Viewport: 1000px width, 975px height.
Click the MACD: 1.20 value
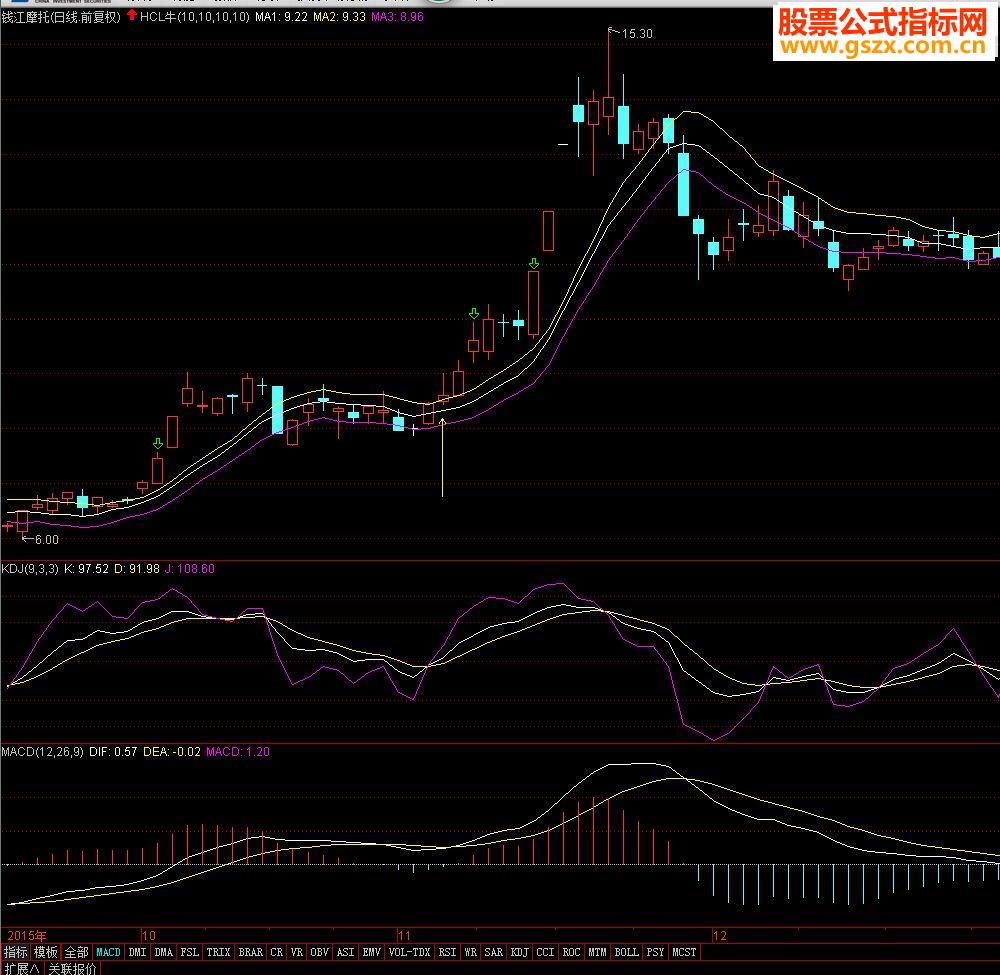(x=238, y=752)
